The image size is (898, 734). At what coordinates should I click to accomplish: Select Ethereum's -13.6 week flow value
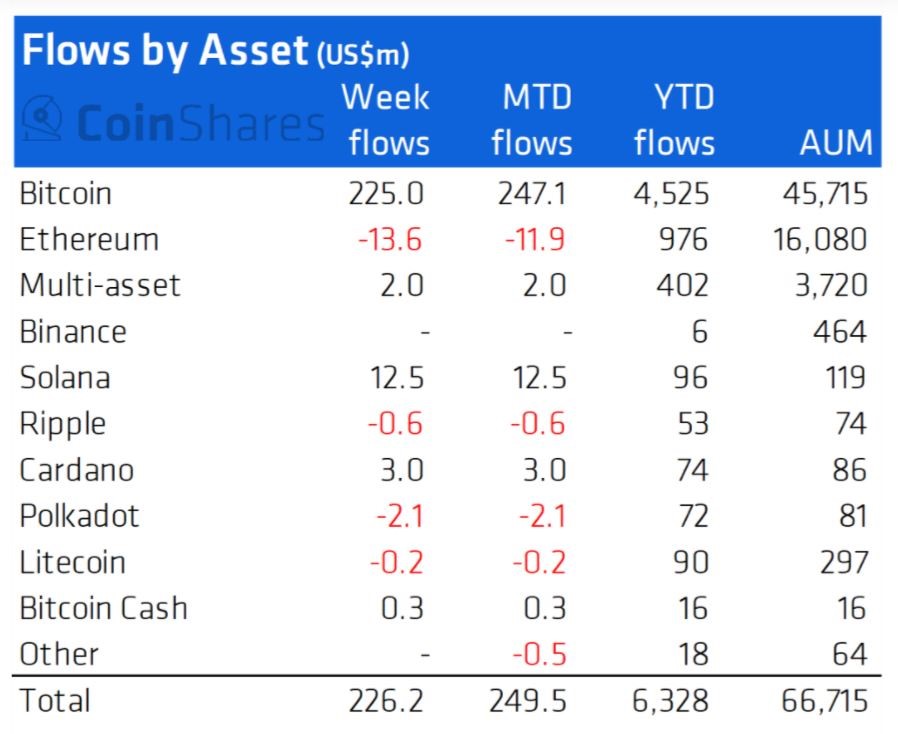click(x=390, y=239)
